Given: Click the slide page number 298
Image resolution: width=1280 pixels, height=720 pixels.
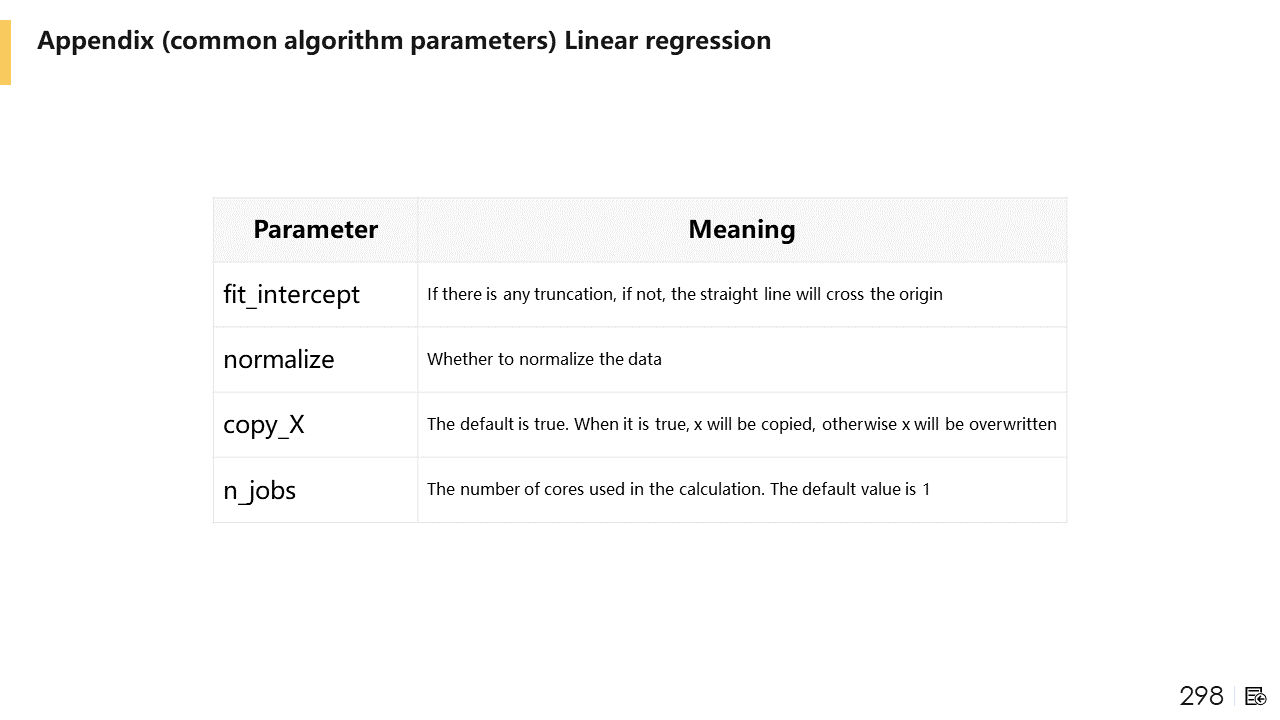Looking at the screenshot, I should (x=1201, y=696).
